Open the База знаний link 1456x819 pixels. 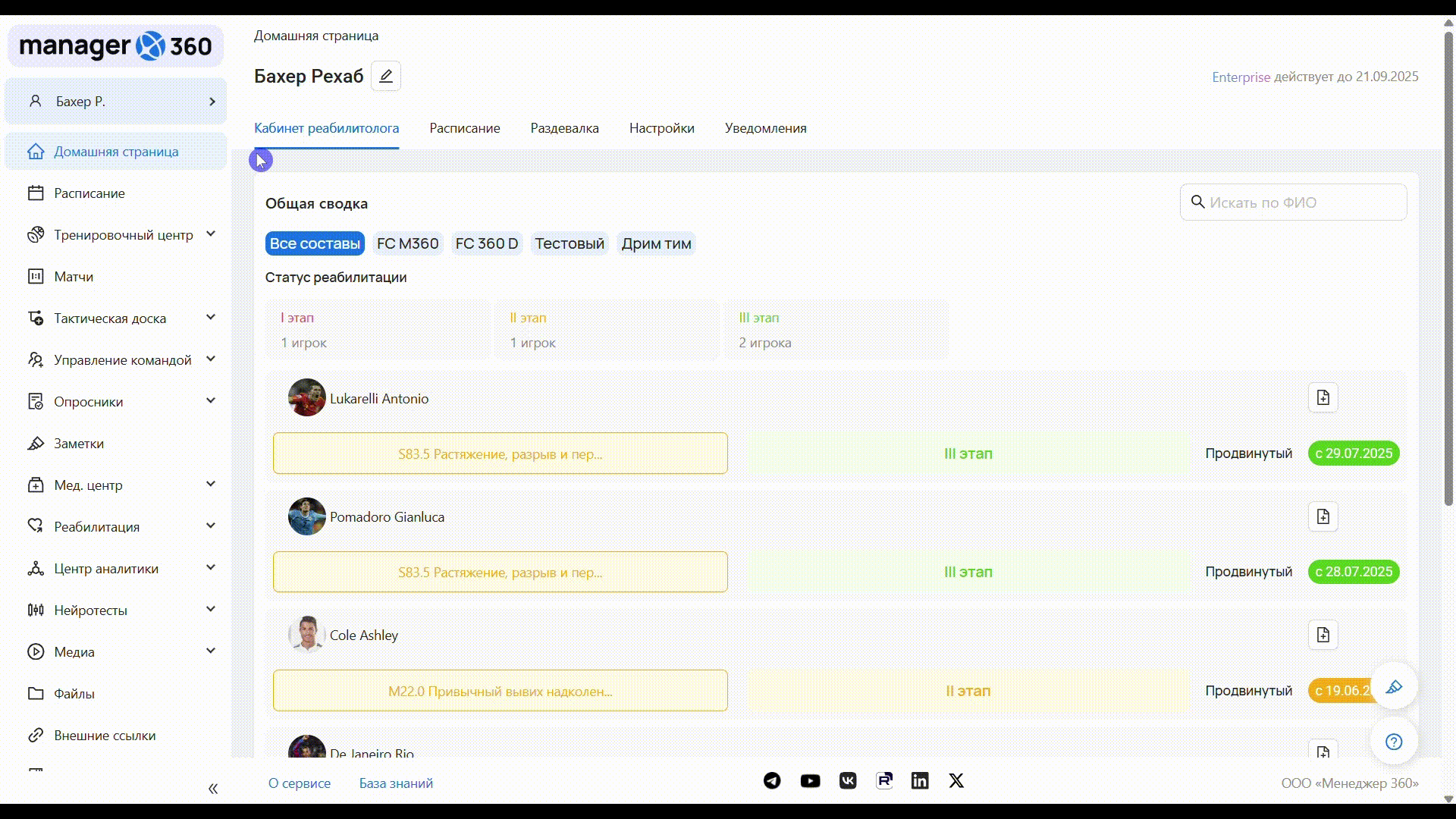point(396,783)
